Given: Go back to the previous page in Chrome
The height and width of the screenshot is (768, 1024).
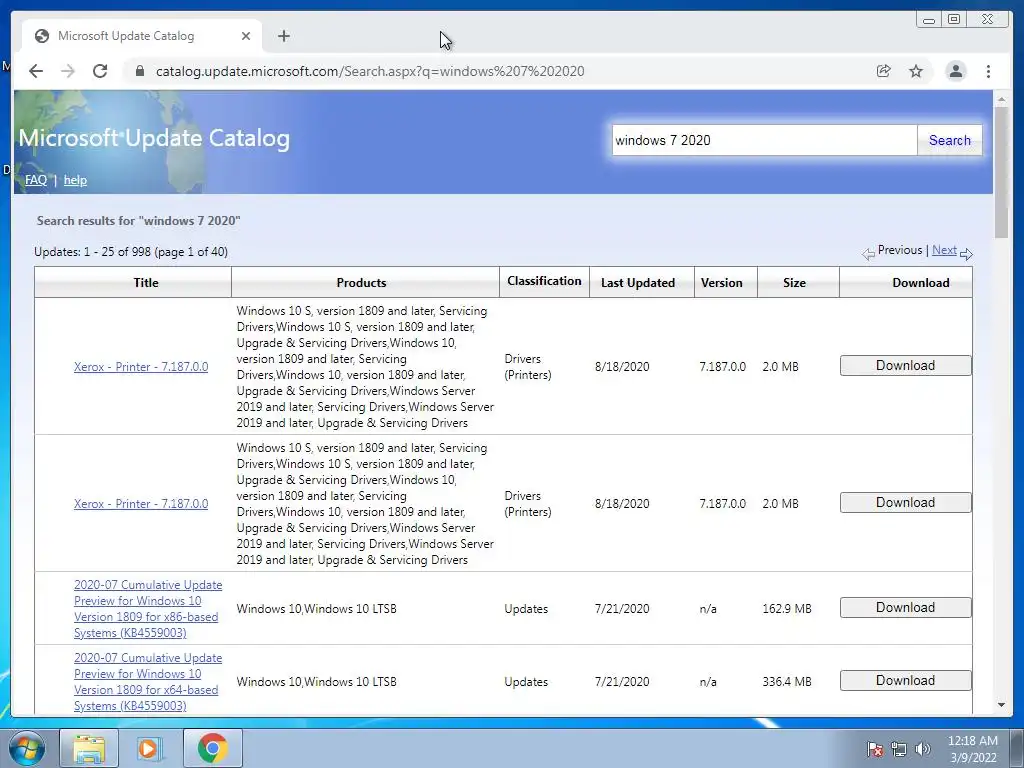Looking at the screenshot, I should pyautogui.click(x=36, y=71).
